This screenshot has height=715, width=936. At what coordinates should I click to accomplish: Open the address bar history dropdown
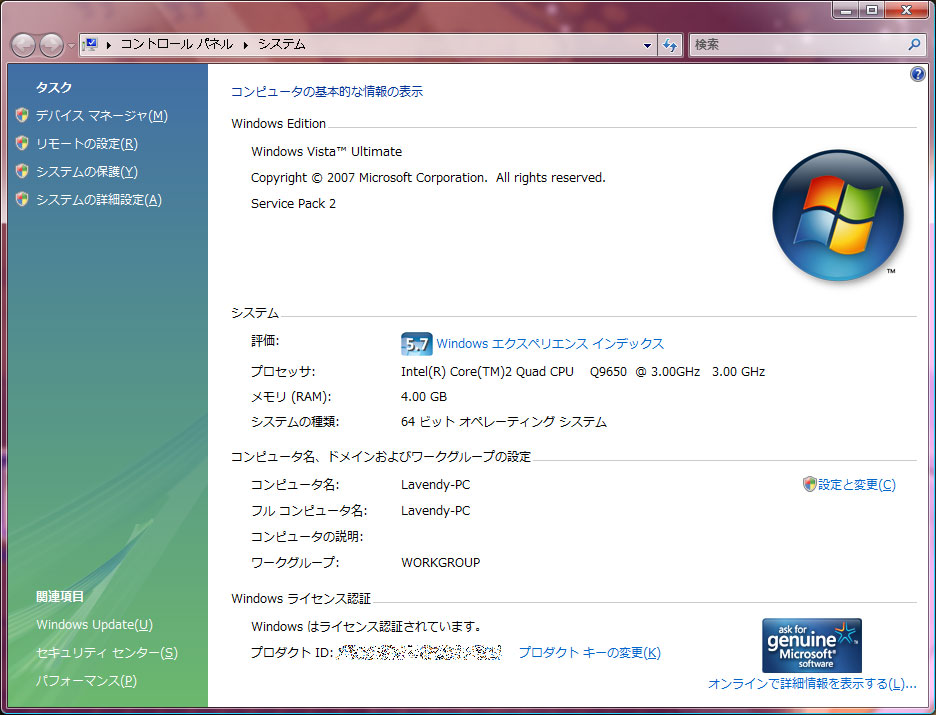tap(647, 45)
